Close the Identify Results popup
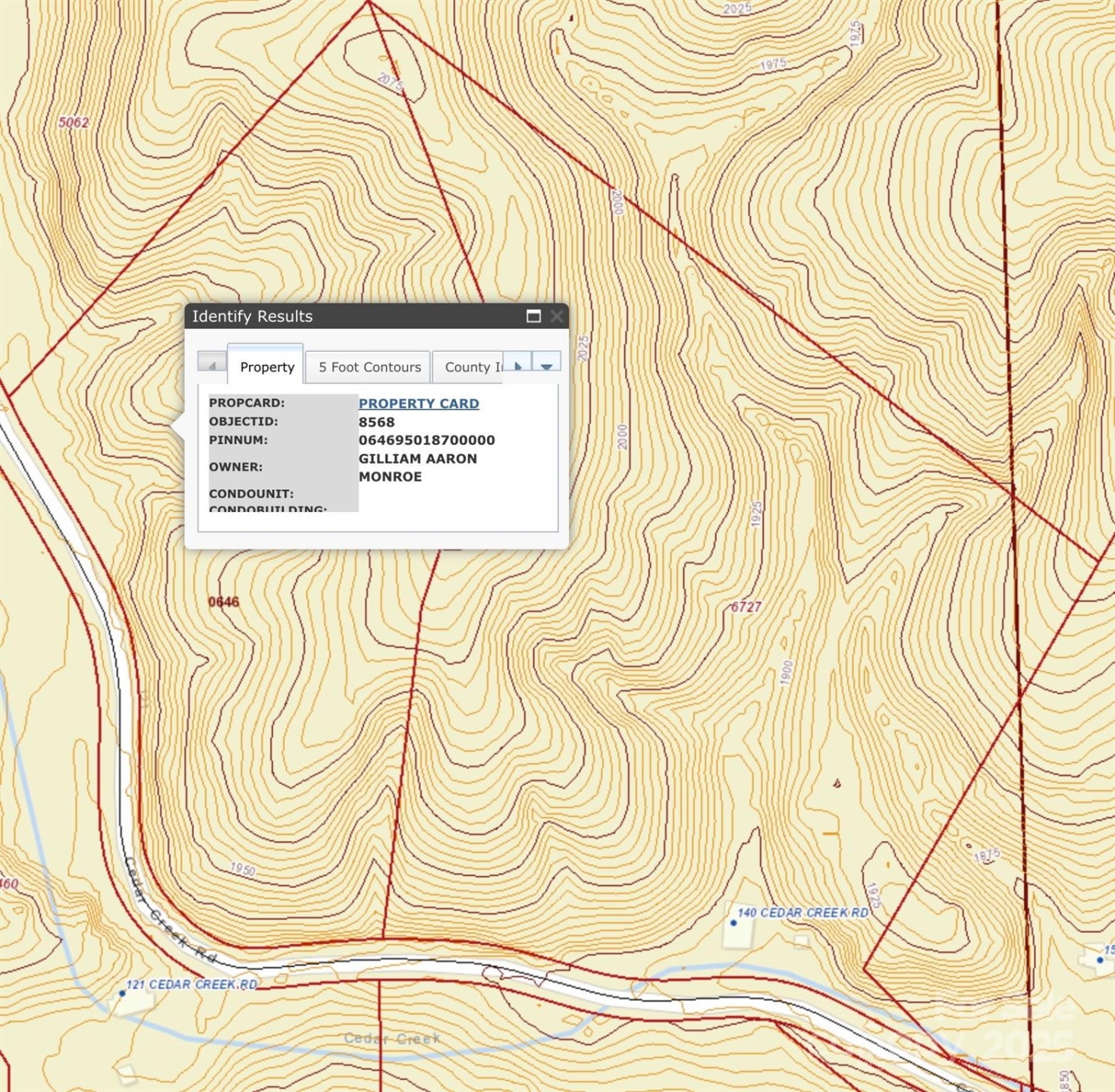This screenshot has width=1115, height=1092. point(557,316)
